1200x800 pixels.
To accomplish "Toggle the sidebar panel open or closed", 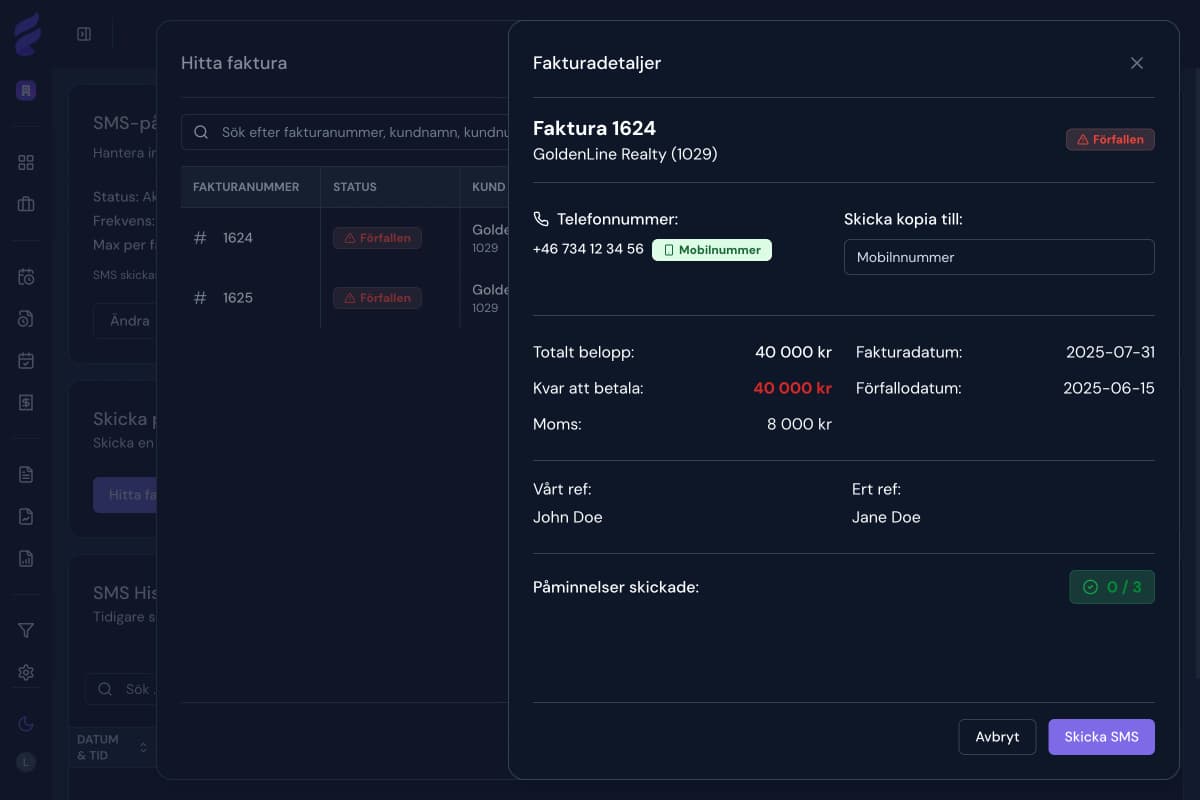I will (84, 33).
